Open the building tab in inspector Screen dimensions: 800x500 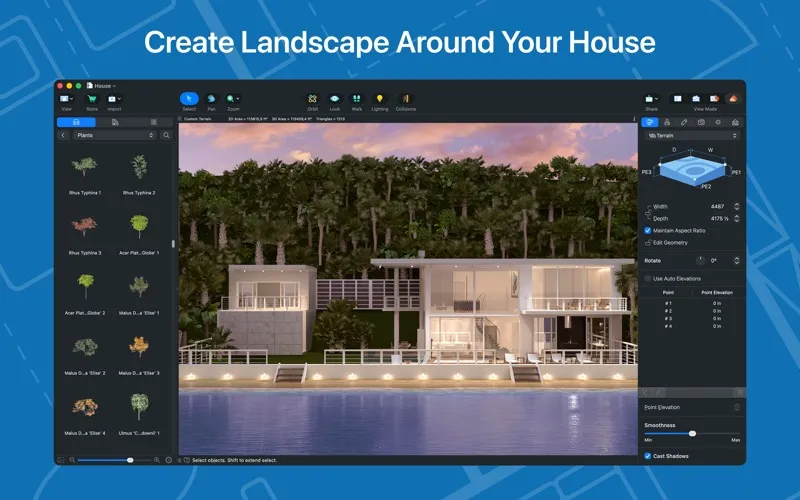667,122
